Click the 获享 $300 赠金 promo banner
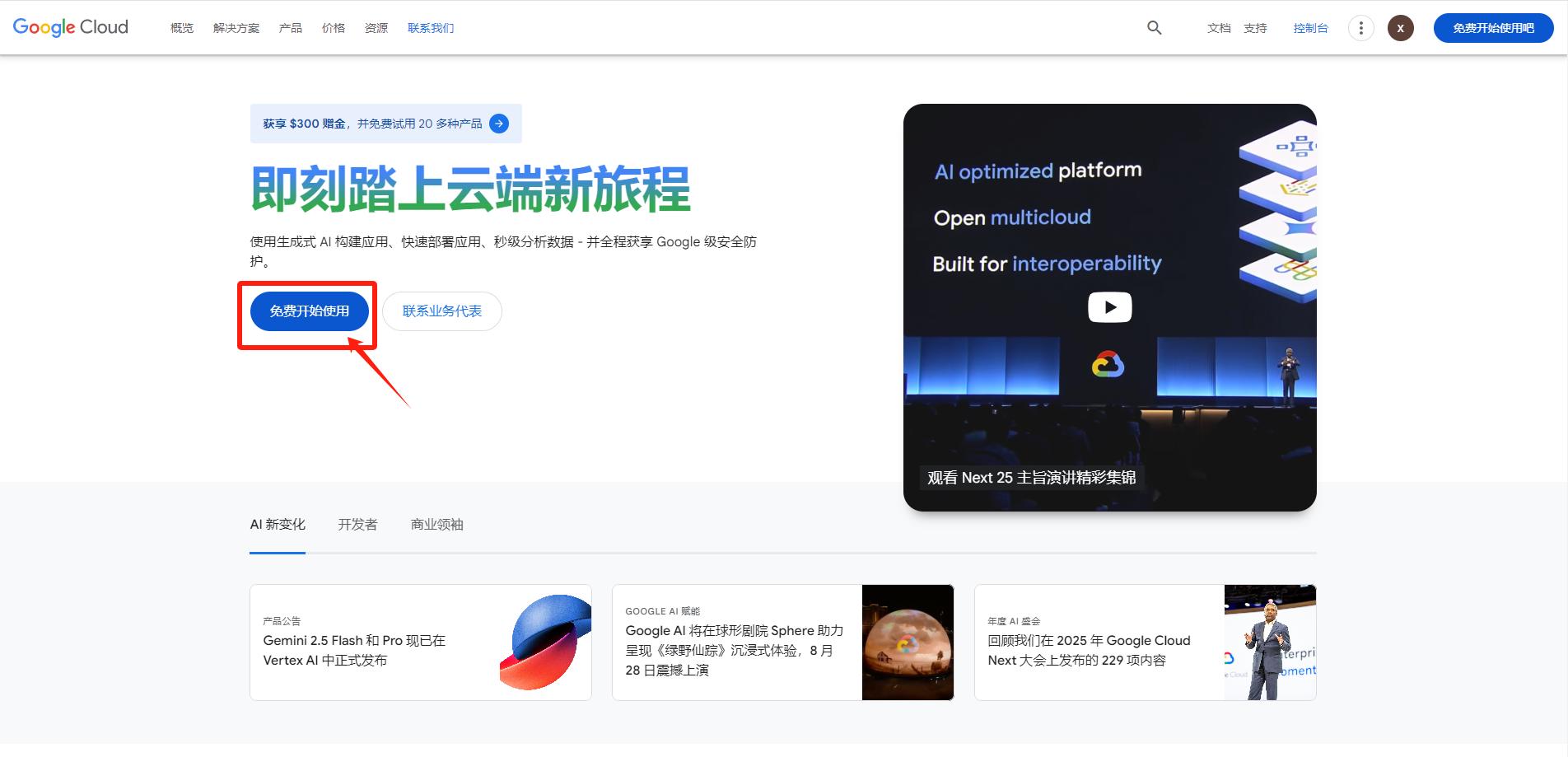Screen dimensions: 1568x757 [x=386, y=124]
